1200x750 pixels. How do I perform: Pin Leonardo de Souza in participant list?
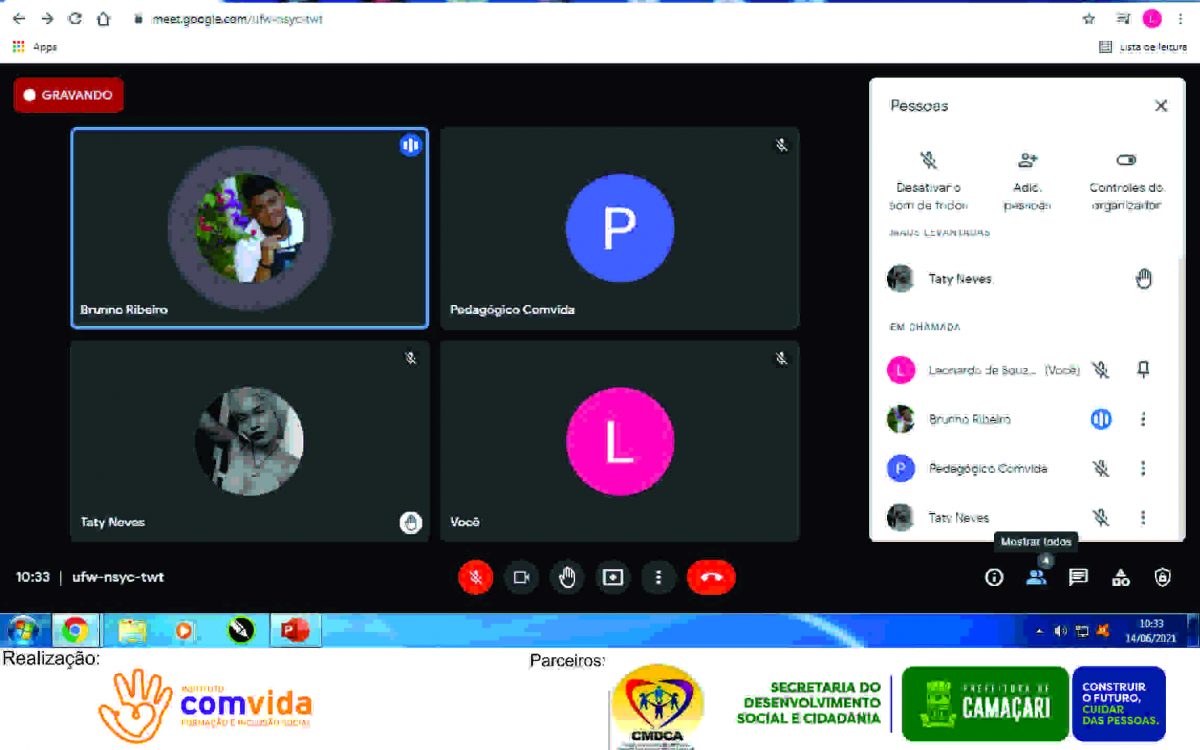[1144, 370]
